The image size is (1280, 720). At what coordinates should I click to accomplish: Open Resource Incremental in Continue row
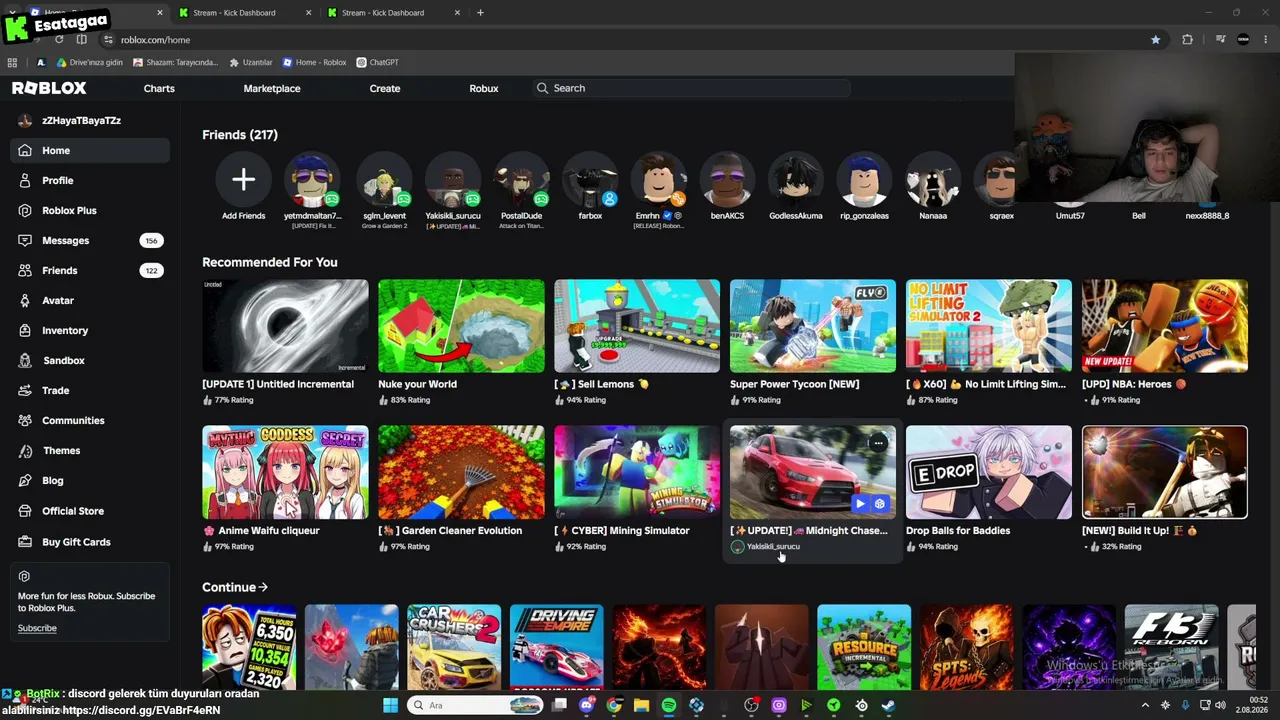tap(864, 648)
